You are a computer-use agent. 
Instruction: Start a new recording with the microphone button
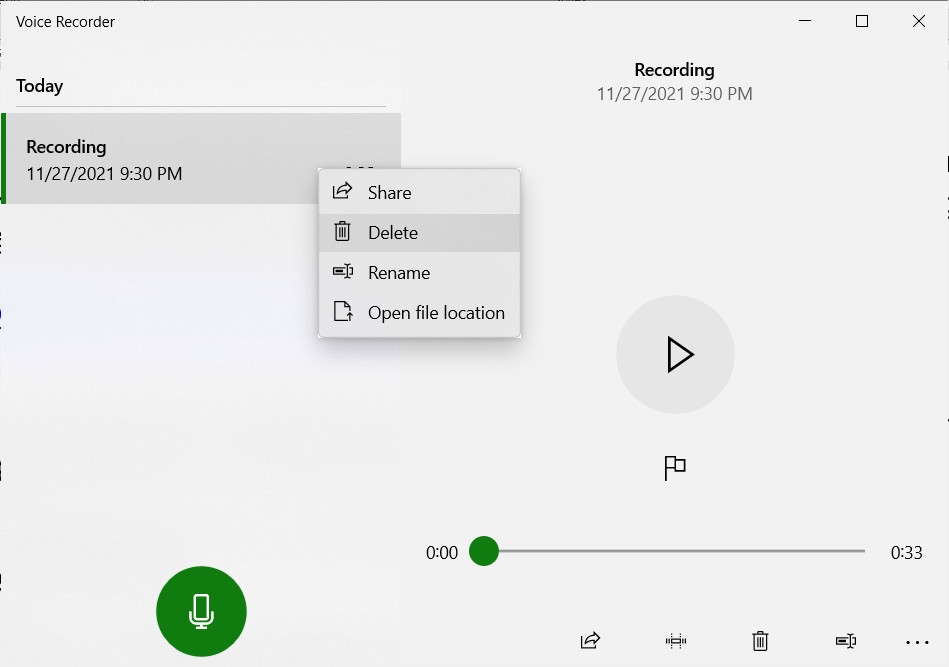pyautogui.click(x=201, y=611)
